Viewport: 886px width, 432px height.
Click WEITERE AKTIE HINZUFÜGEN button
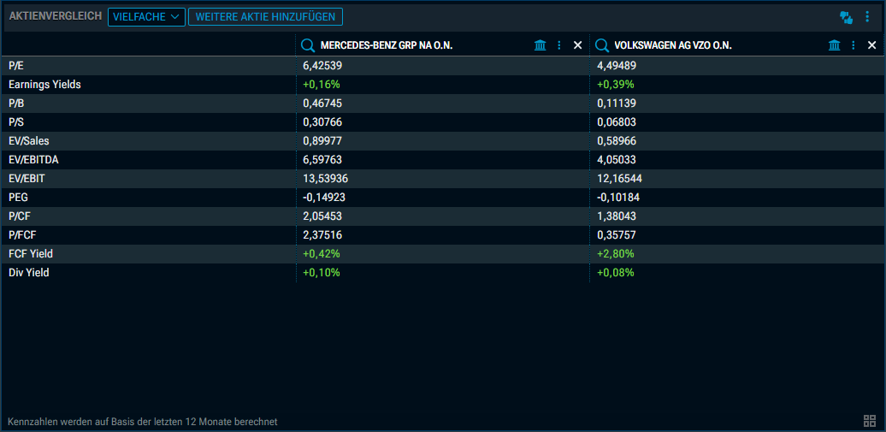266,17
